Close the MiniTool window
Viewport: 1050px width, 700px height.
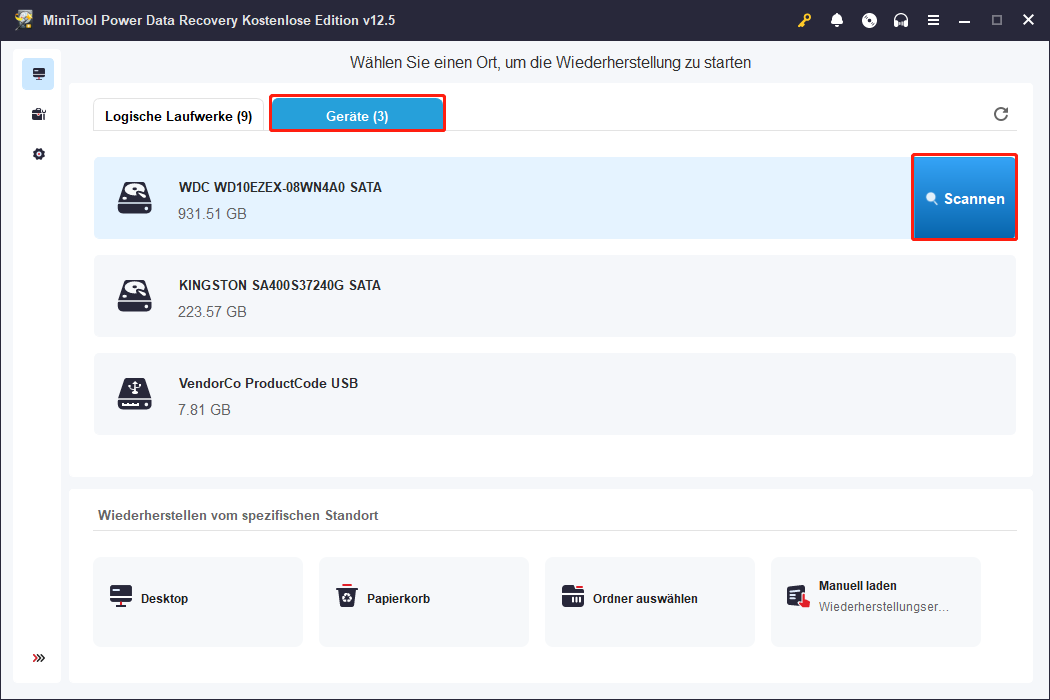[1029, 20]
